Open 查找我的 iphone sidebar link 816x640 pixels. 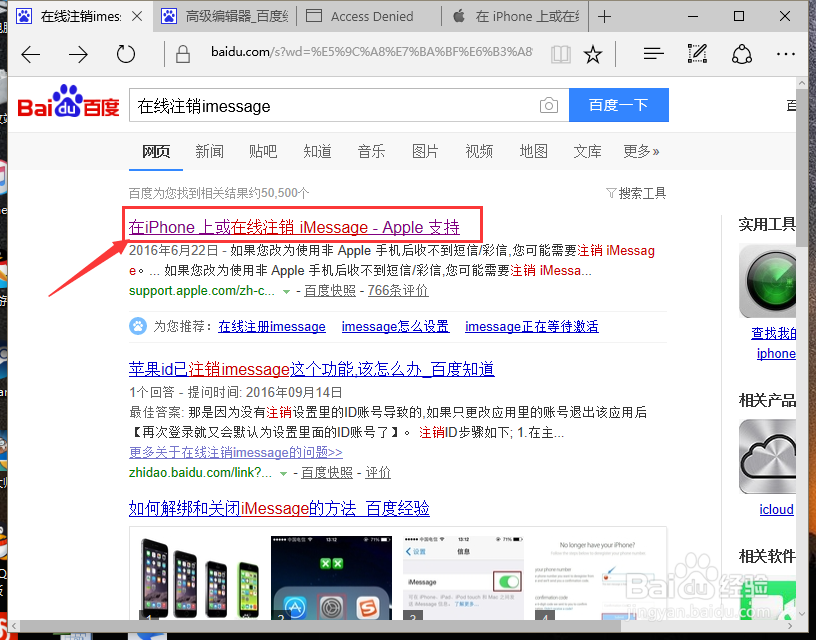click(774, 343)
